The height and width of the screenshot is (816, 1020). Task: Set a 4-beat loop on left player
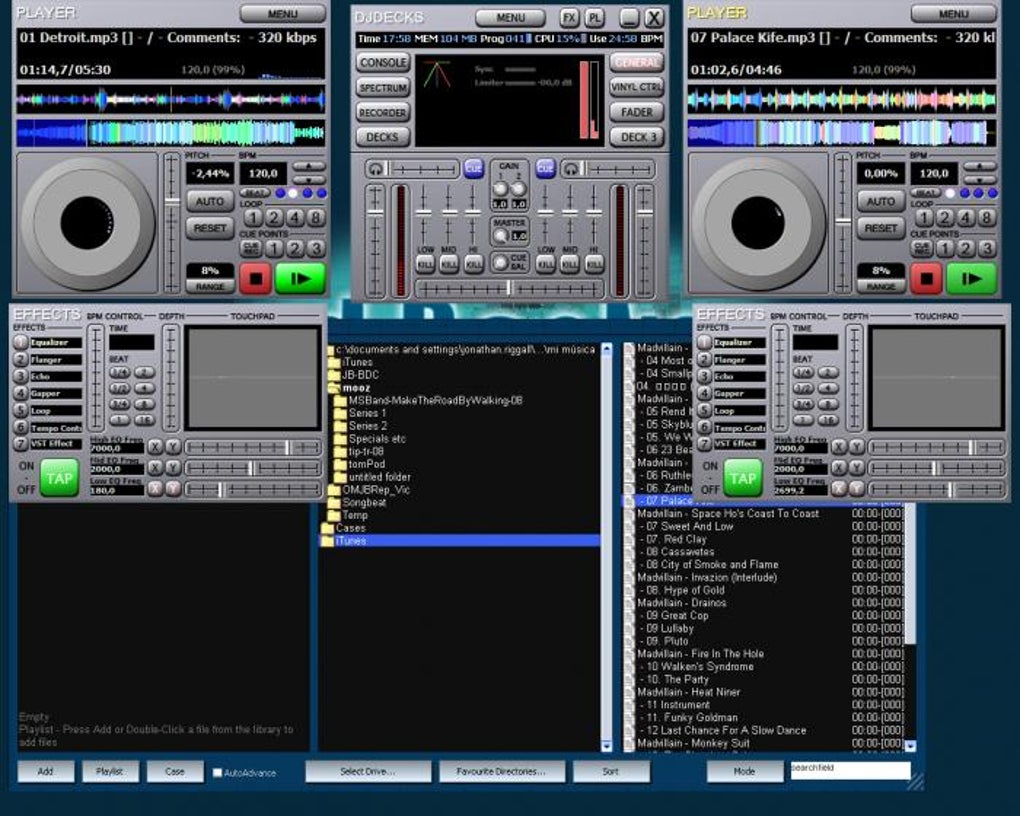pos(295,217)
